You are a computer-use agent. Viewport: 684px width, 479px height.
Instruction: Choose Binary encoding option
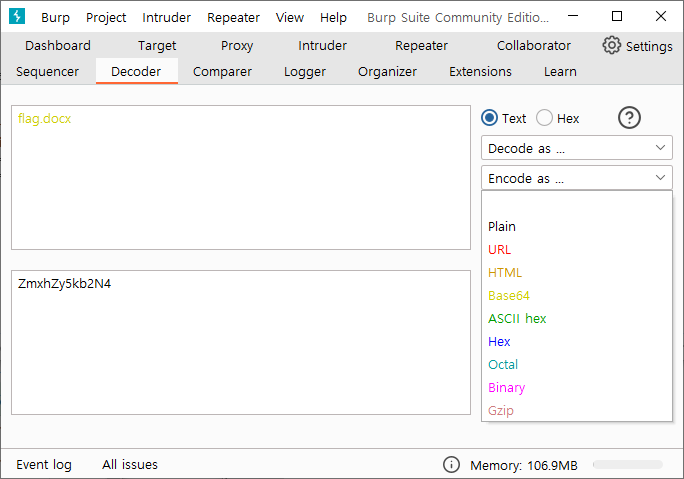coord(577,388)
